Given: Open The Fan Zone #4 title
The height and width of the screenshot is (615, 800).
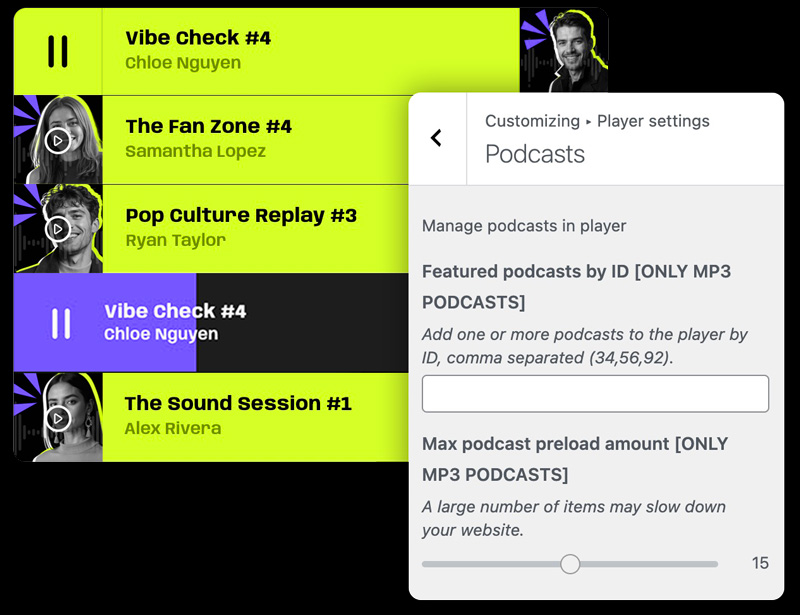Looking at the screenshot, I should [208, 127].
